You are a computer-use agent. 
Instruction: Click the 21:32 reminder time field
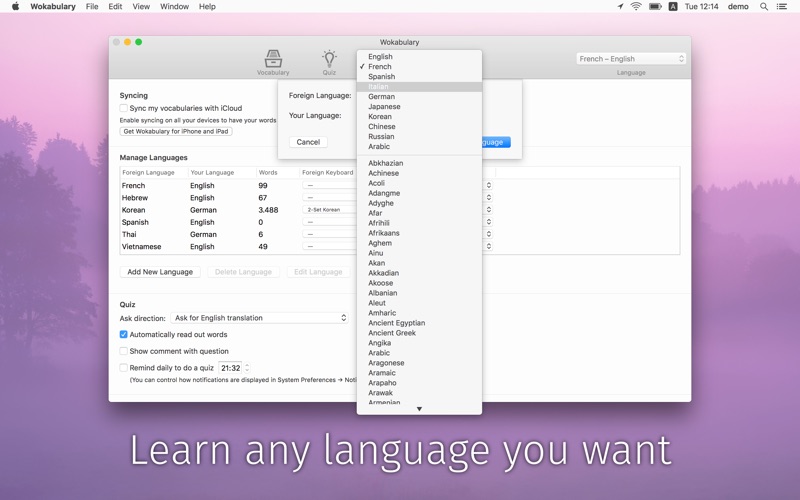coord(231,368)
